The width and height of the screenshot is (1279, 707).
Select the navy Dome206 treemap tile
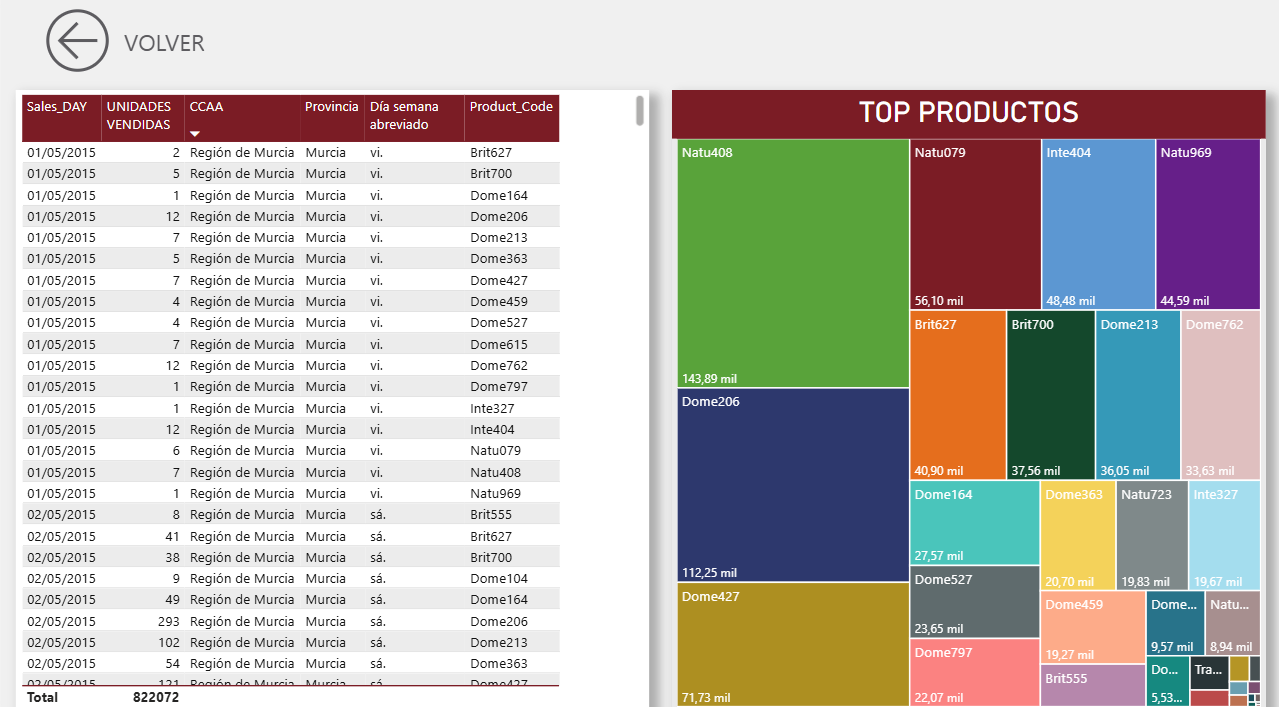coord(792,485)
